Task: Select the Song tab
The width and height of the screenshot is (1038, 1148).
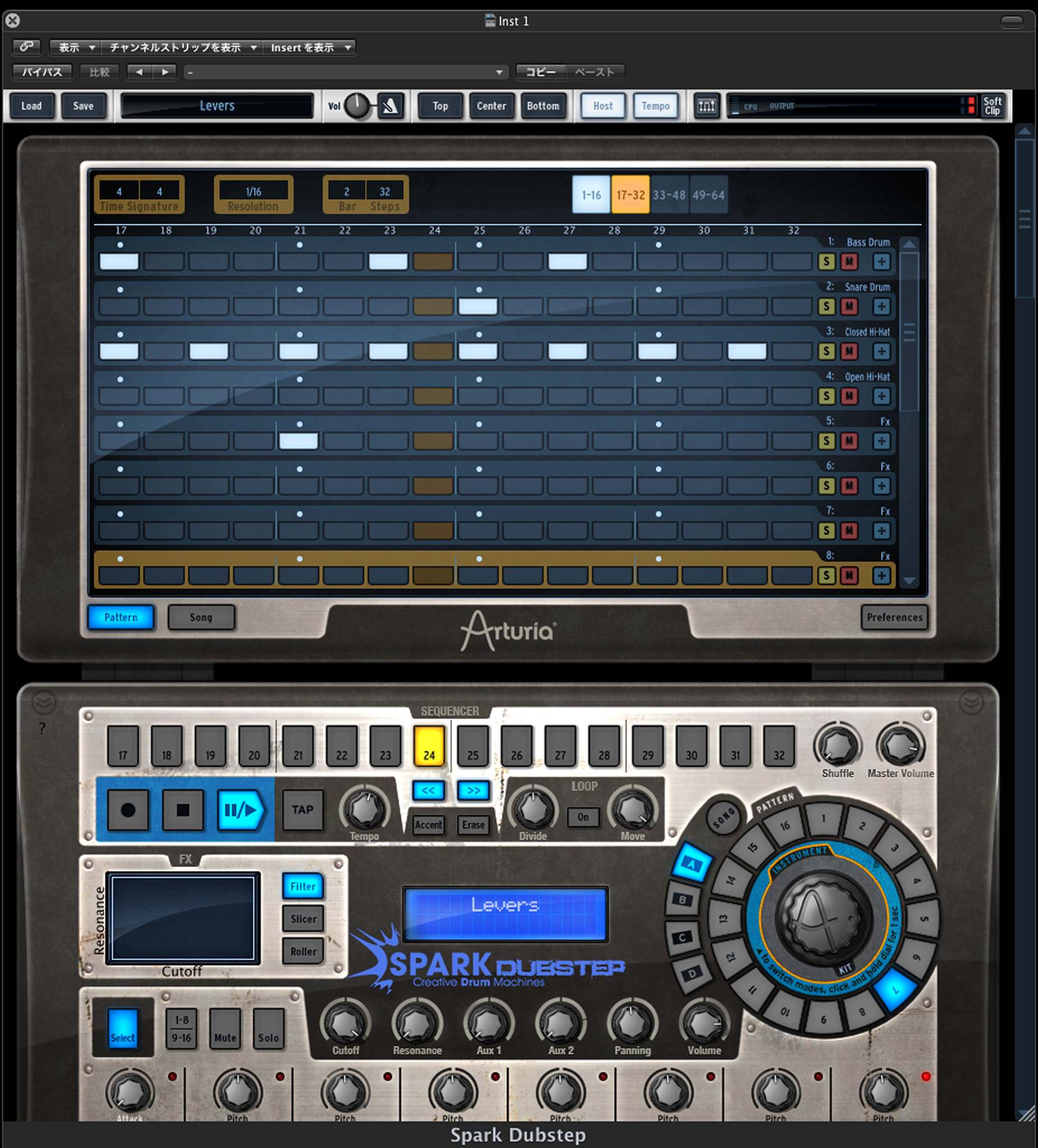Action: click(x=201, y=617)
